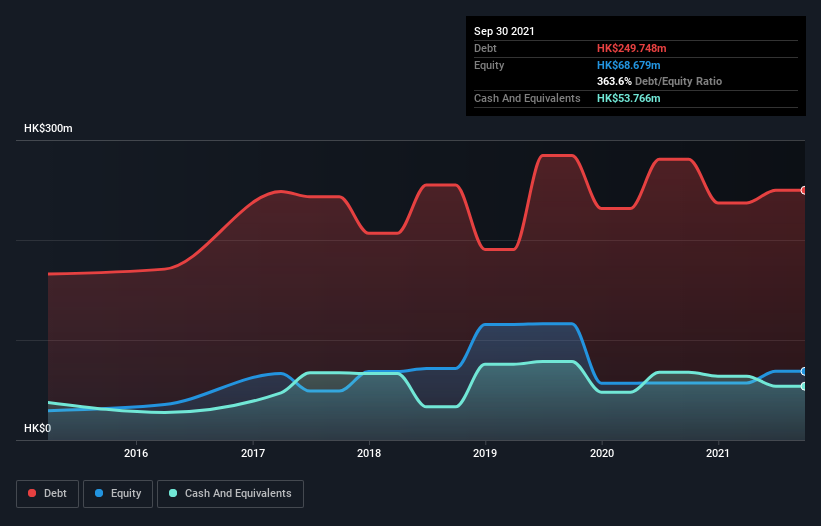This screenshot has width=821, height=526.
Task: Click the HK$300m y-axis label
Action: coord(48,128)
